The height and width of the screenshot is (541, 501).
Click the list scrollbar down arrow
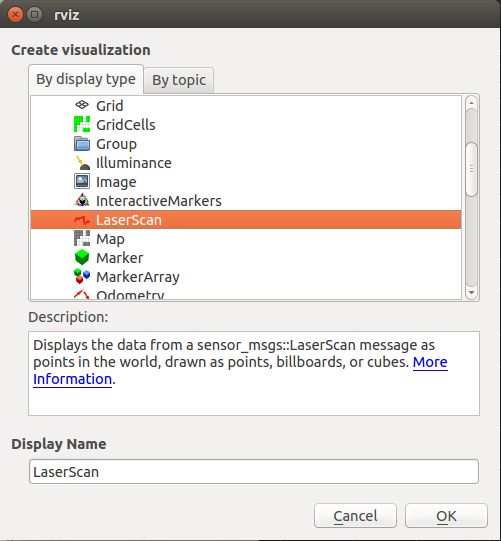(x=471, y=293)
